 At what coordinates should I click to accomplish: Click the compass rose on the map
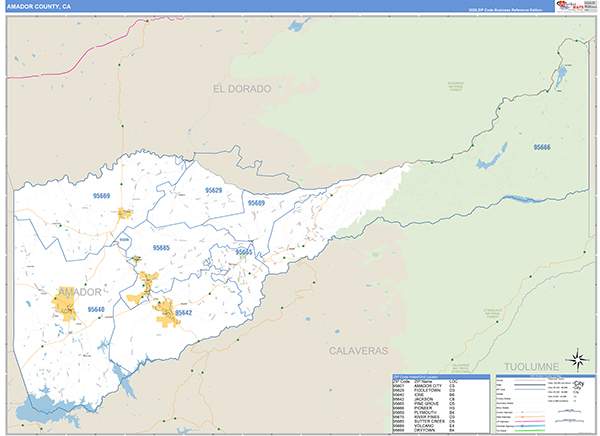(x=578, y=360)
